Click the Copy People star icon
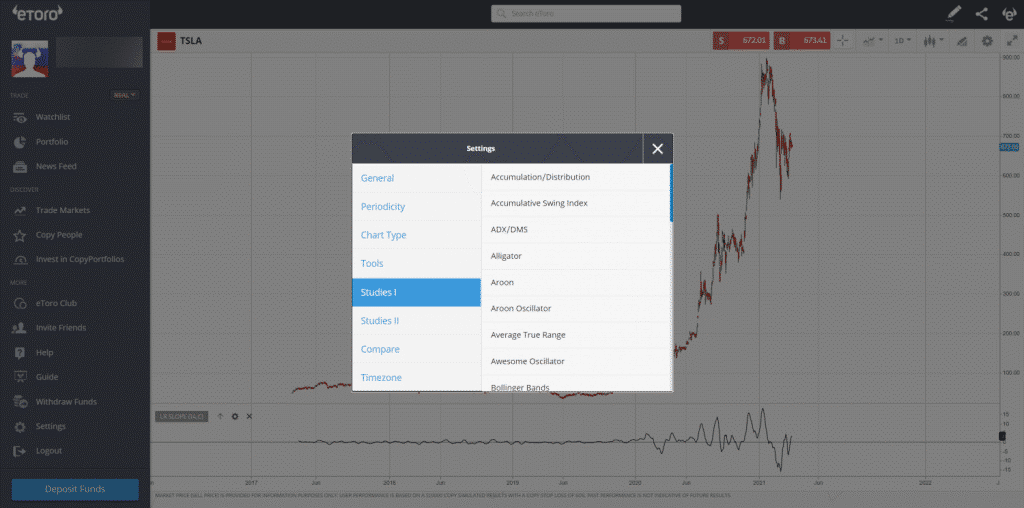 click(x=20, y=235)
